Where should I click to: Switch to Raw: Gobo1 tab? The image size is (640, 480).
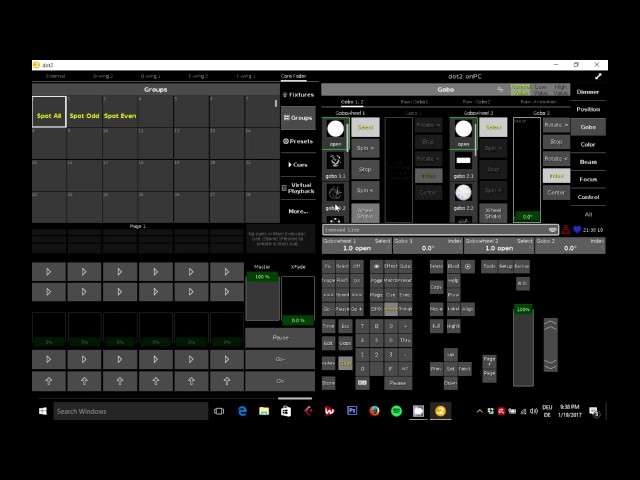[414, 102]
